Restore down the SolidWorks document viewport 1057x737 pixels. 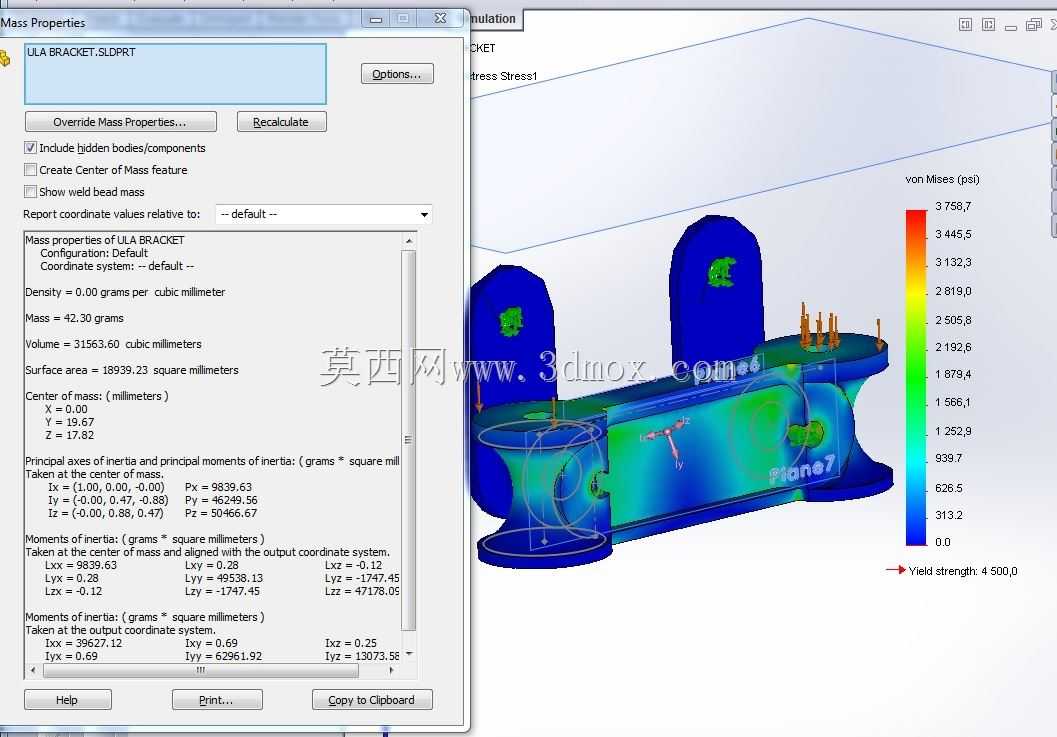click(1033, 25)
